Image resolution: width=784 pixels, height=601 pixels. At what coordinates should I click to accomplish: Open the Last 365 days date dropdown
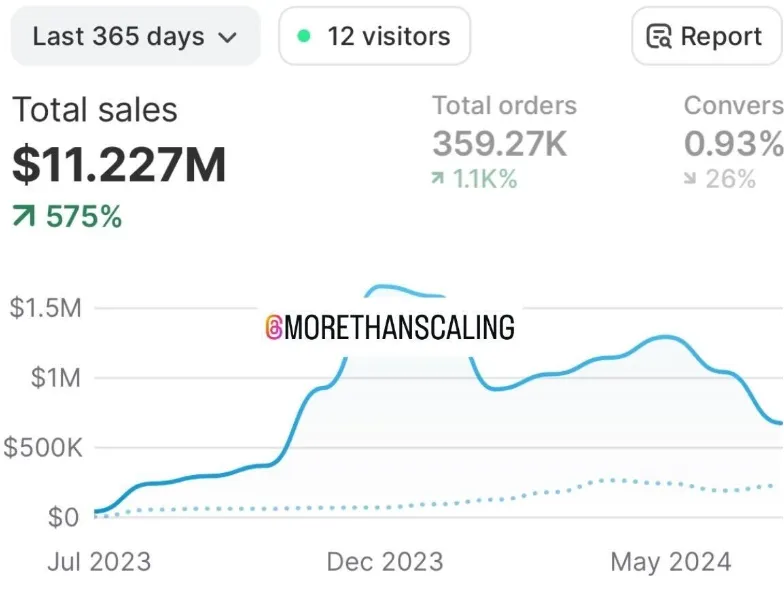click(x=136, y=36)
